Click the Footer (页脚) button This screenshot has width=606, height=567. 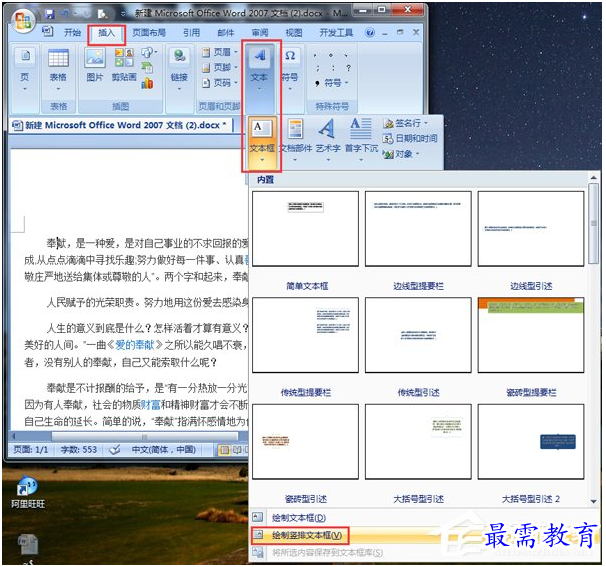tap(220, 67)
